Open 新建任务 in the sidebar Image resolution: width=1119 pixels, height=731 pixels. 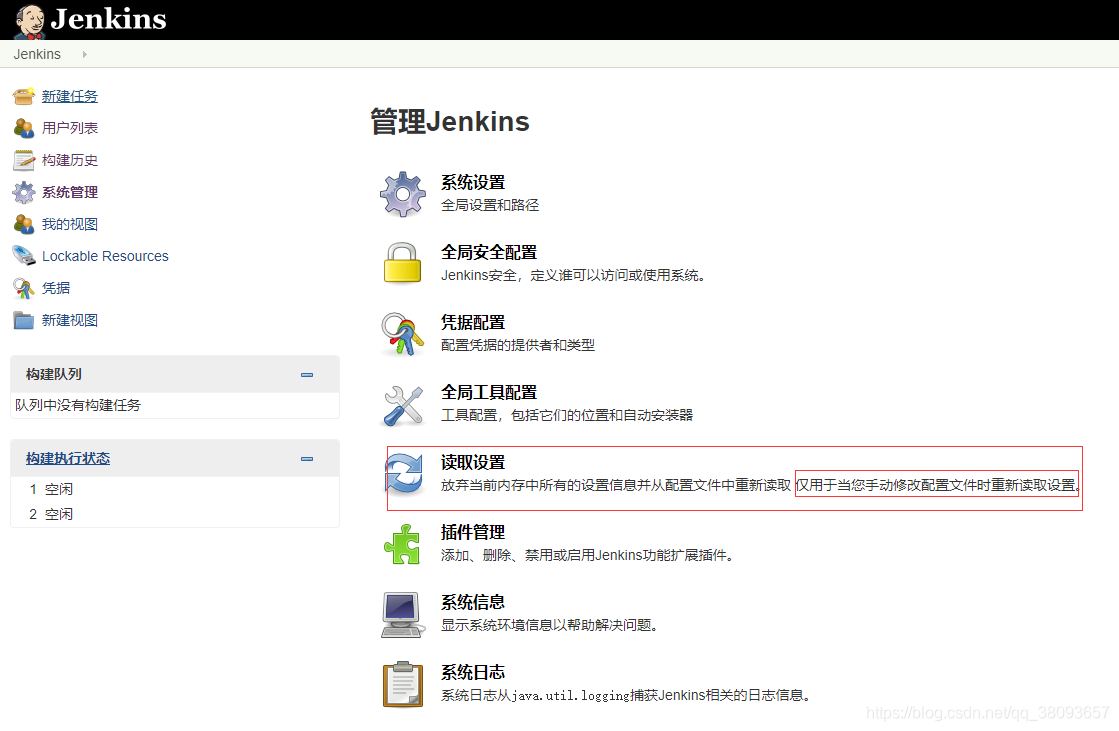tap(70, 96)
